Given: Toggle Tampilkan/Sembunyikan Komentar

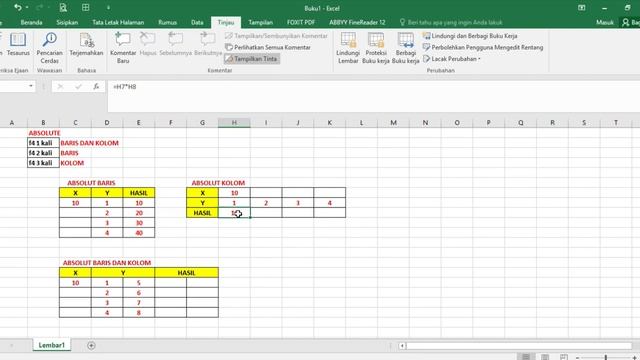Looking at the screenshot, I should (x=277, y=36).
